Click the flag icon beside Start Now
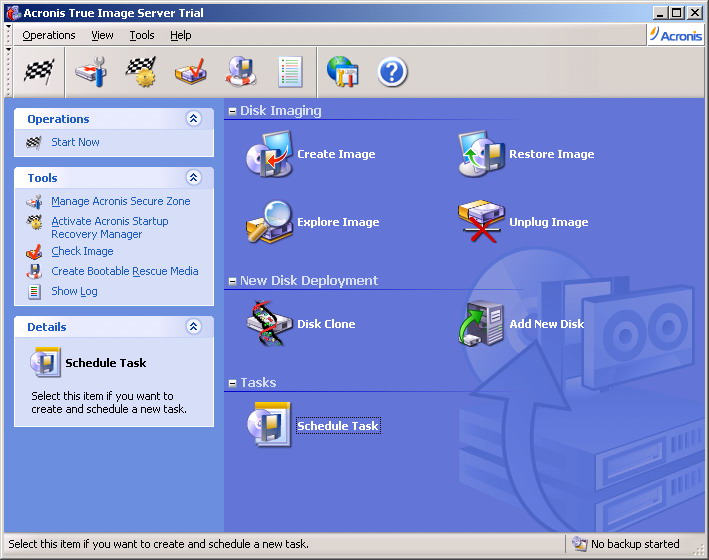Viewport: 709px width, 560px height. [x=34, y=142]
